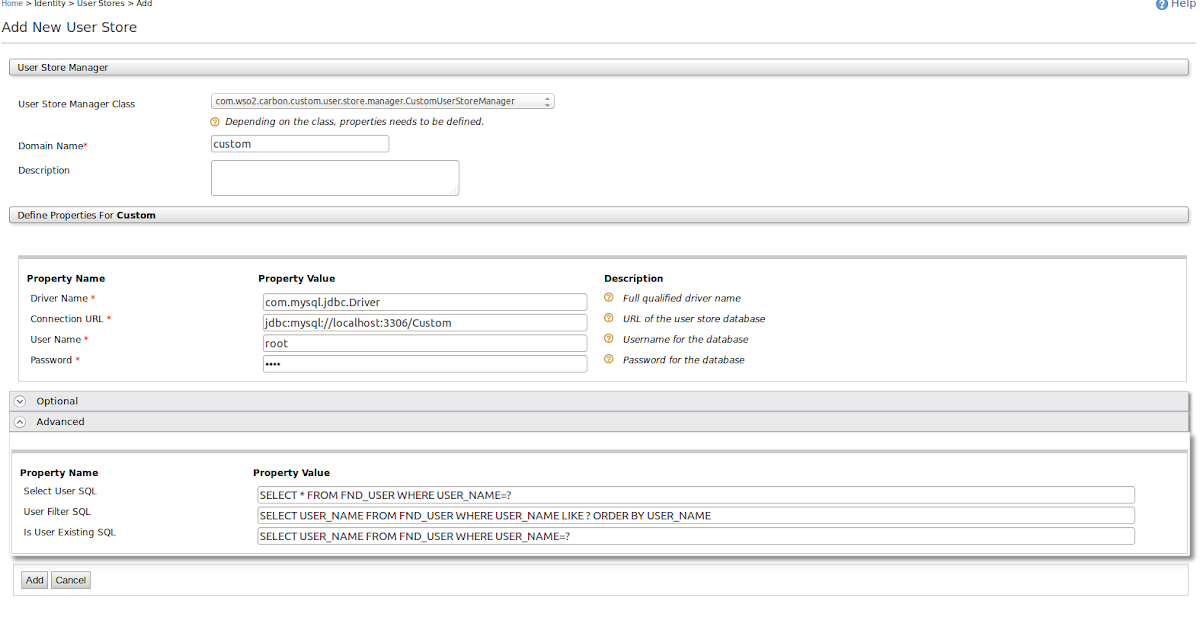Click the Help text link at top right

[x=1182, y=4]
